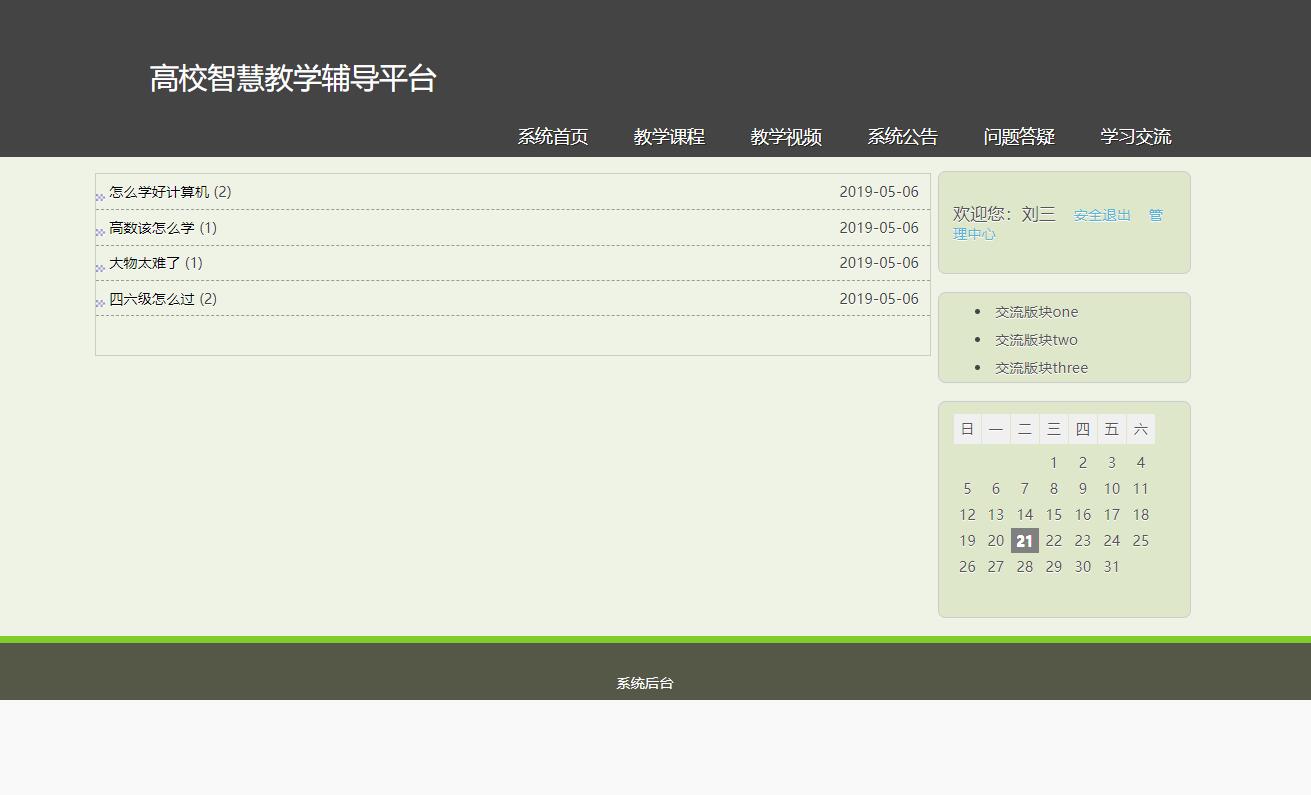
Task: Click the 系统后台 footer link
Action: (644, 684)
